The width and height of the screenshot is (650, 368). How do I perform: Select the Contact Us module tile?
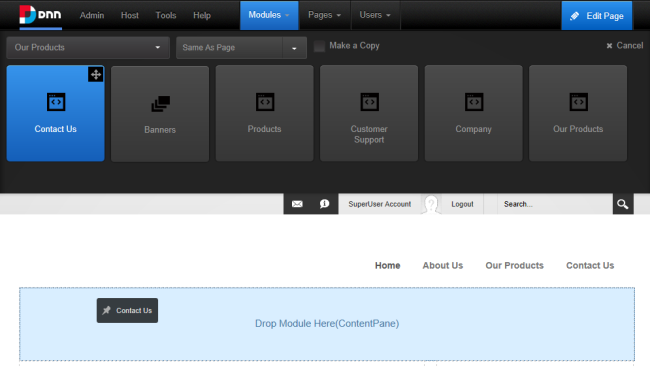pos(56,113)
